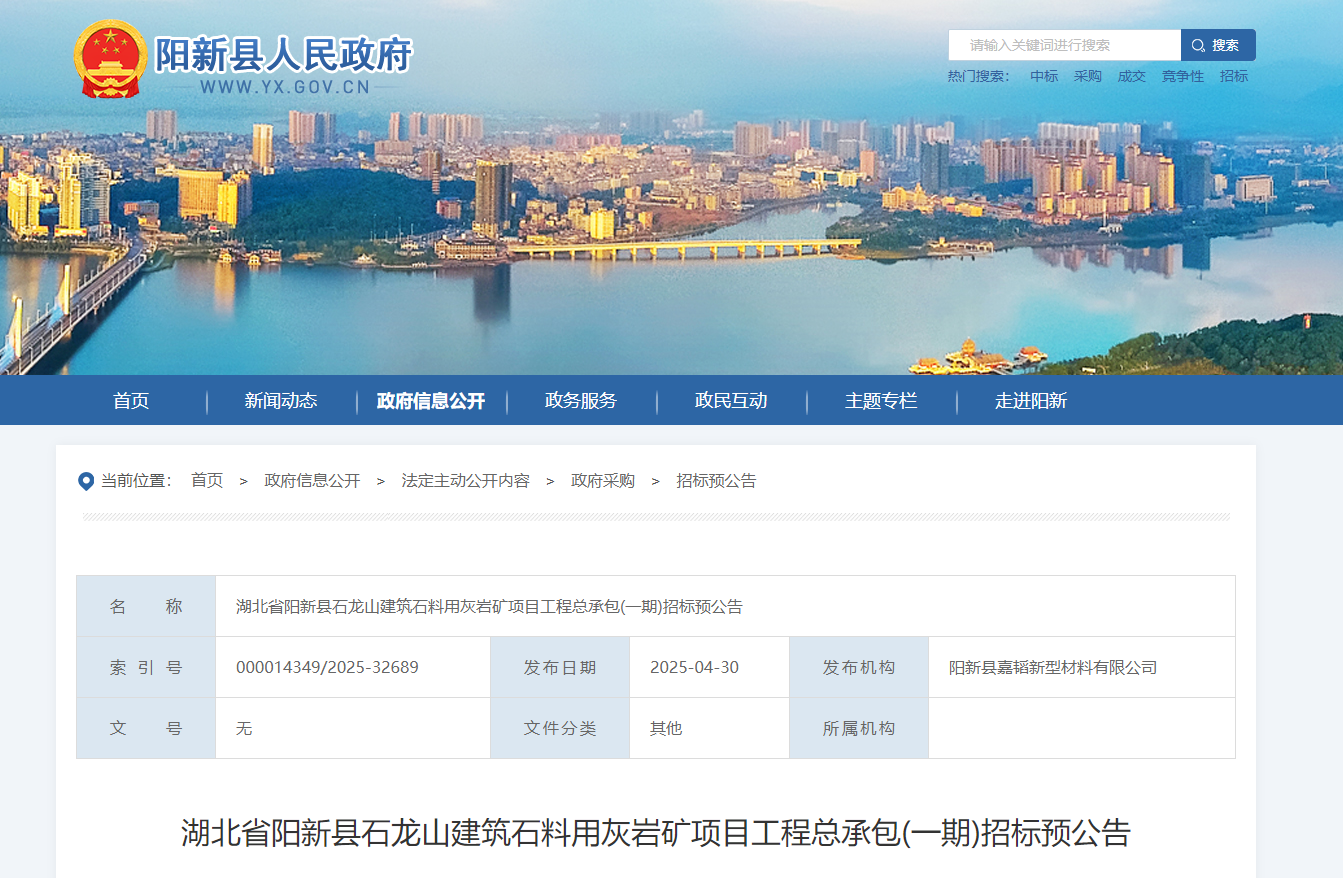Click the hot search keyword 采购
1343x878 pixels.
coord(1088,76)
